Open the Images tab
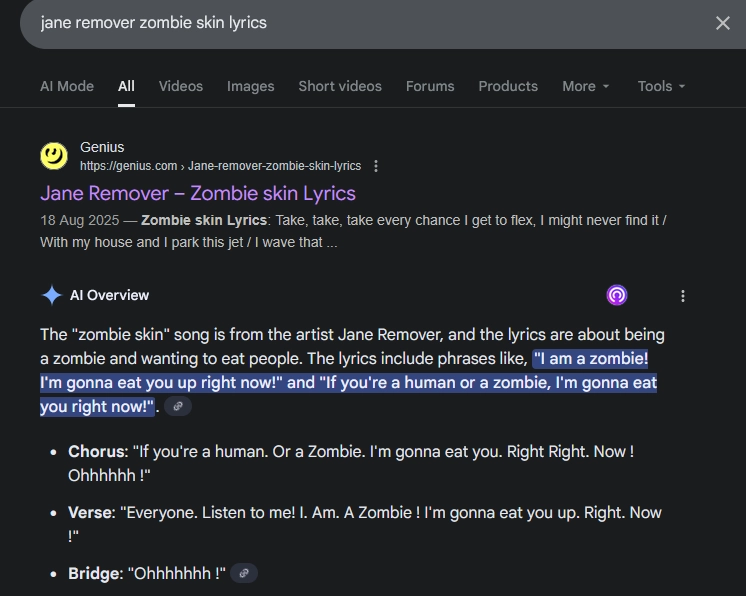 pos(250,86)
